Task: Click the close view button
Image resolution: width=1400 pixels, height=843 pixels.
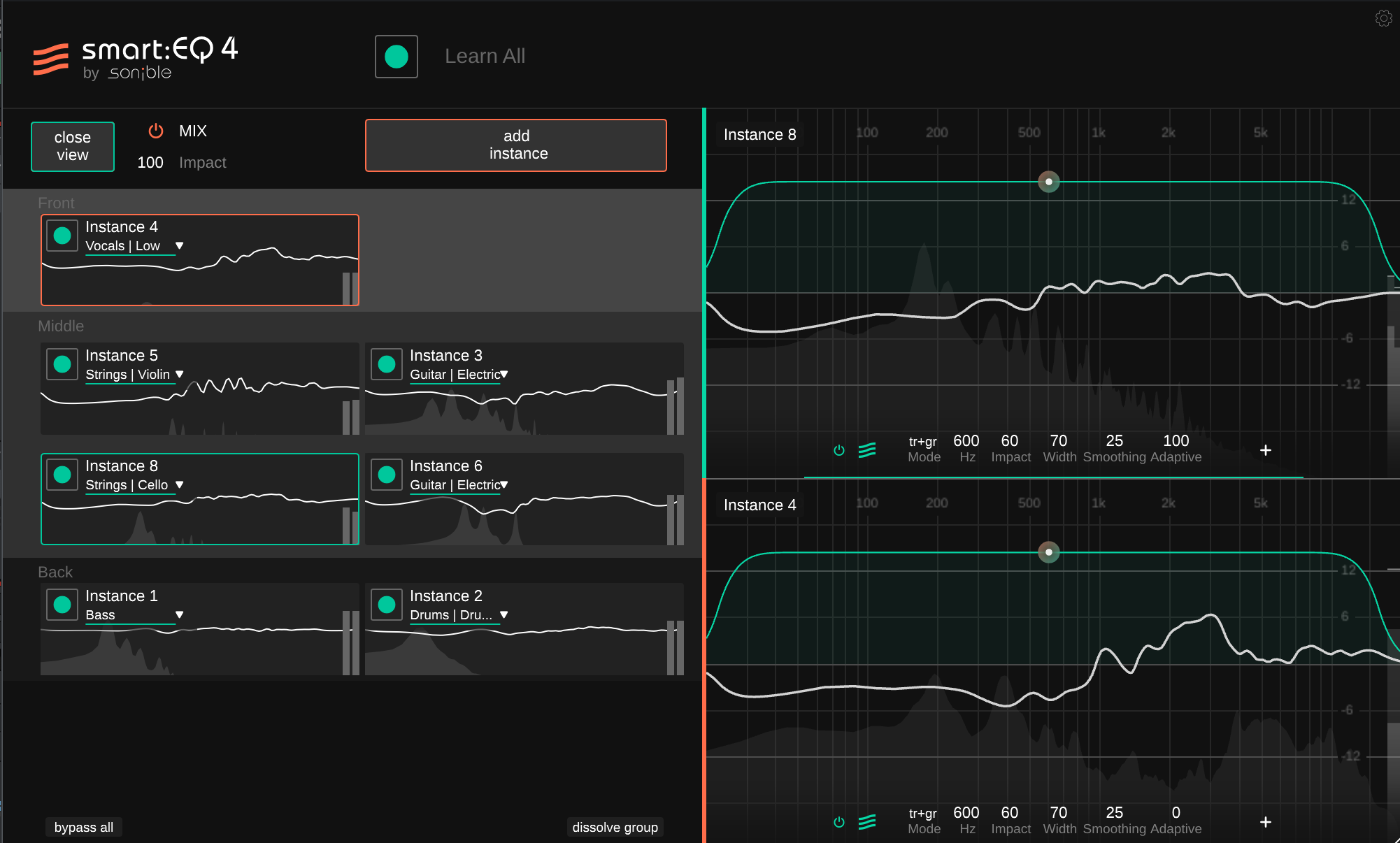Action: click(x=73, y=146)
